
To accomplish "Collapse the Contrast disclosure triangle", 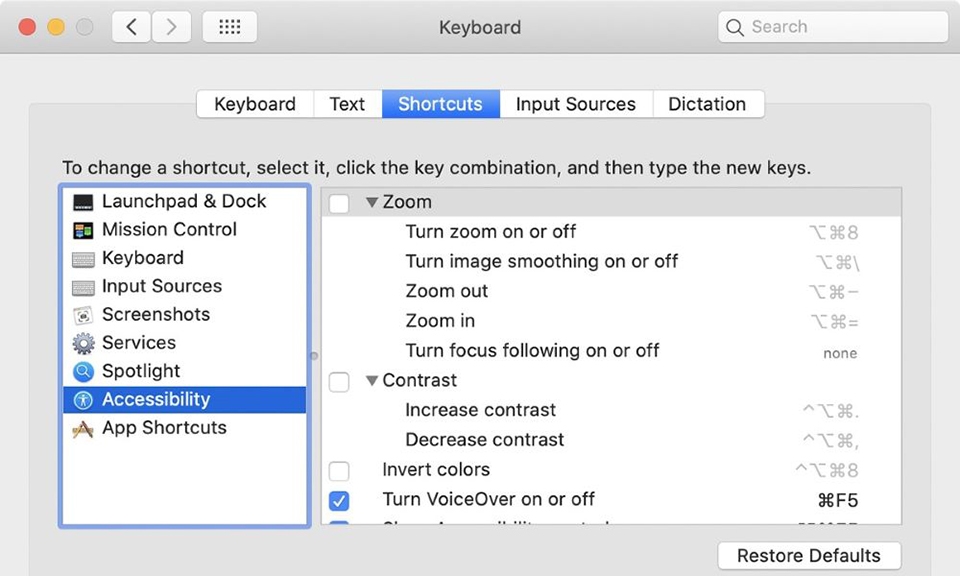I will coord(372,381).
